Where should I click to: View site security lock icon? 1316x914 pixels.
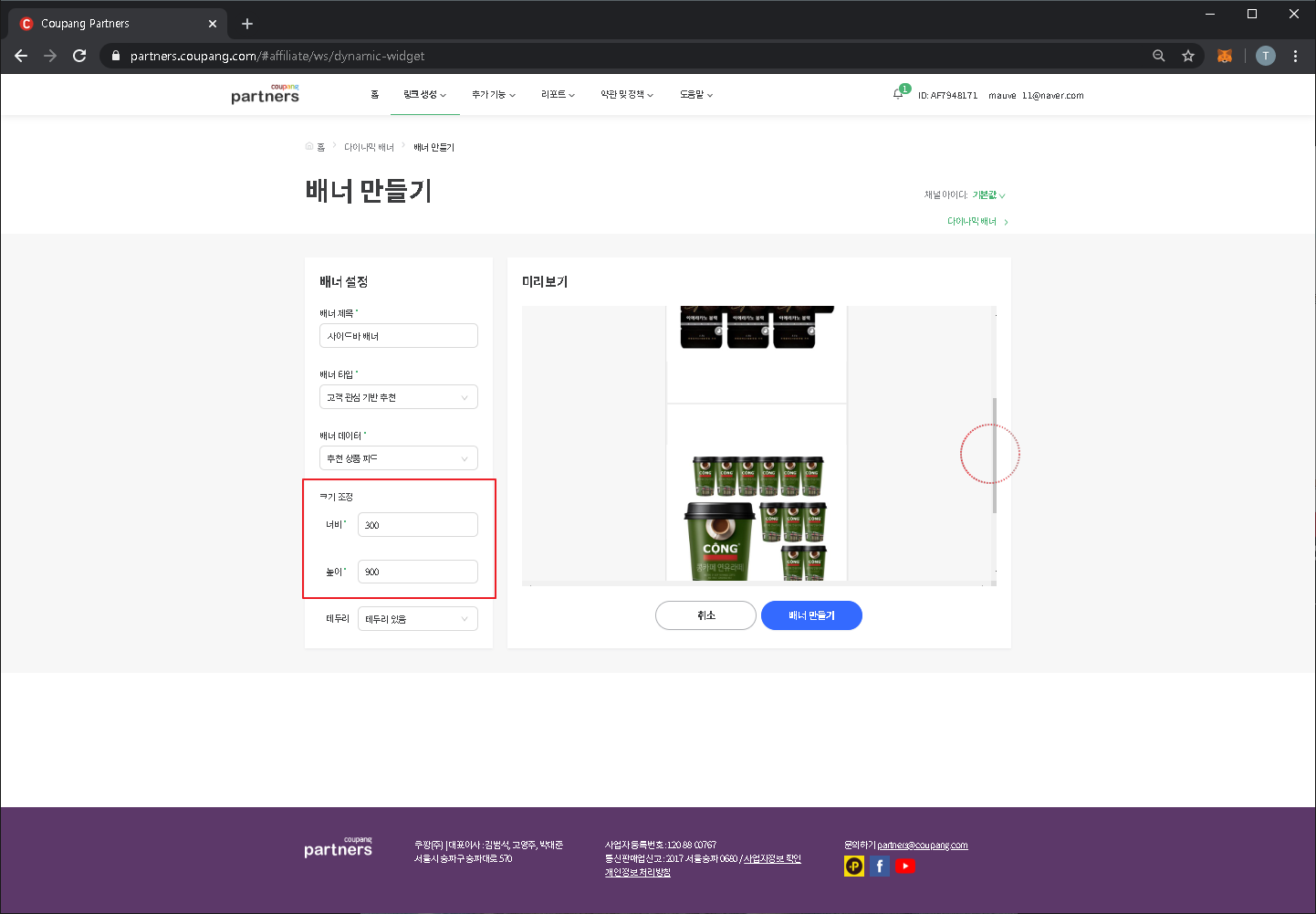pos(115,56)
